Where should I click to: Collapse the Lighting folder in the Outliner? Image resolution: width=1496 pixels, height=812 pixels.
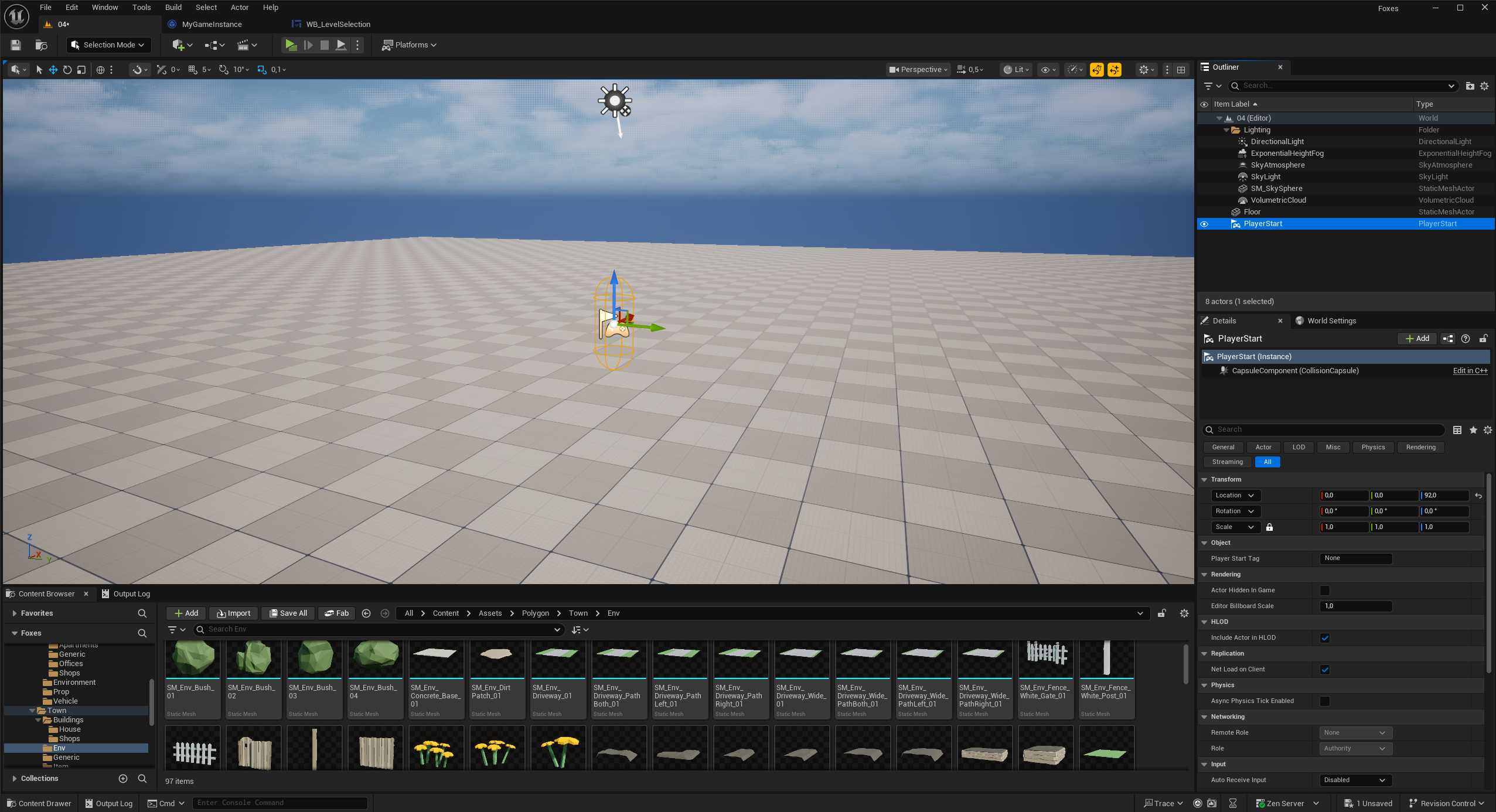[1226, 130]
